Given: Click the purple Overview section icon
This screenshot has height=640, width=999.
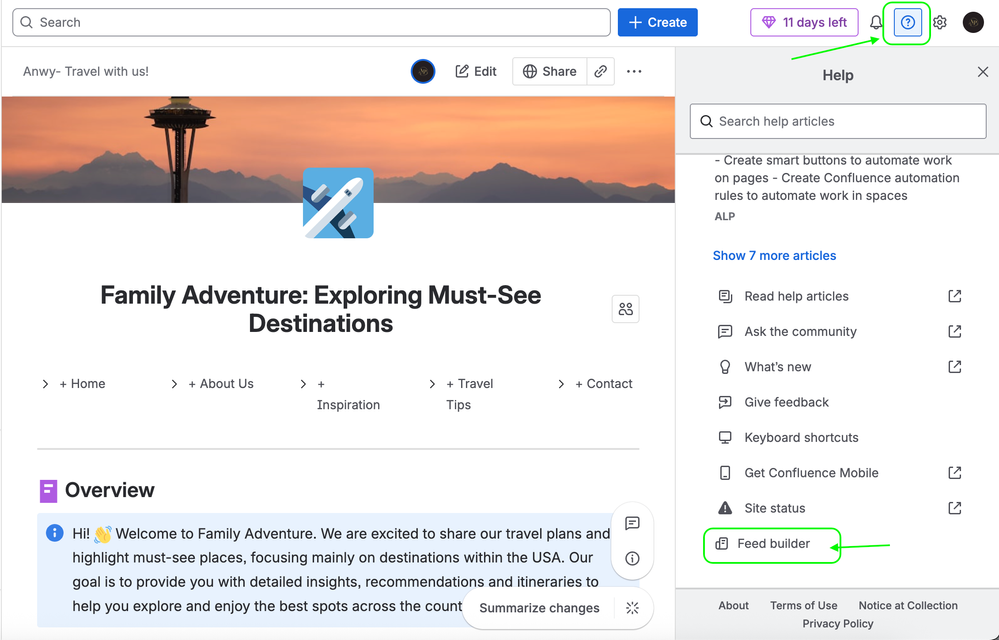Looking at the screenshot, I should pyautogui.click(x=48, y=491).
